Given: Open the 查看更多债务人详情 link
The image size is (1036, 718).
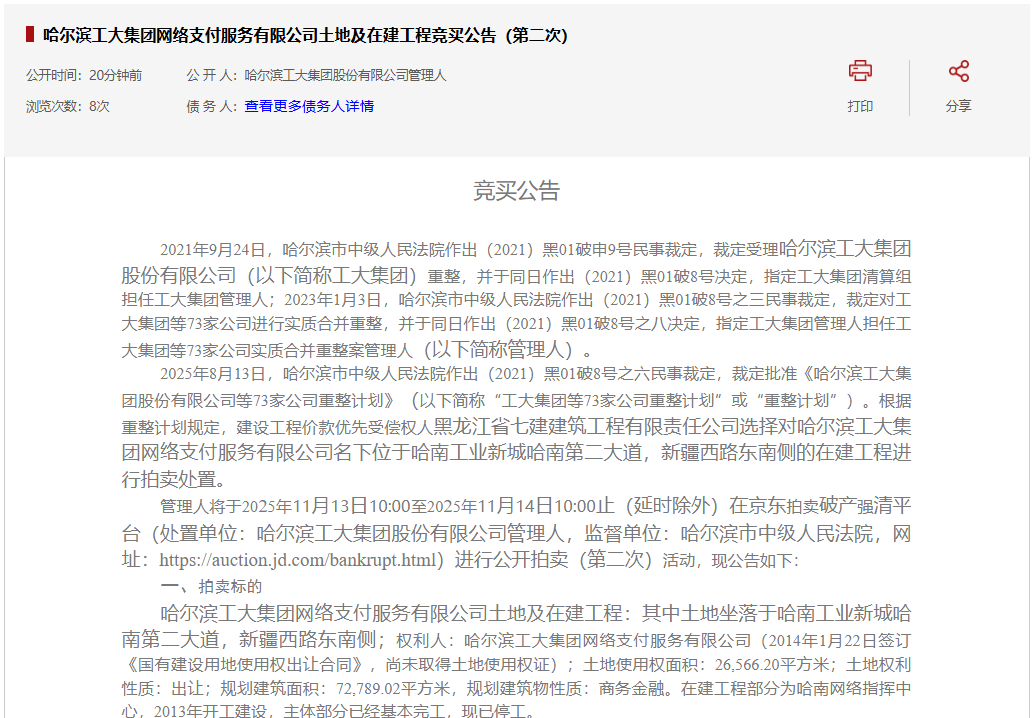Looking at the screenshot, I should coord(309,106).
